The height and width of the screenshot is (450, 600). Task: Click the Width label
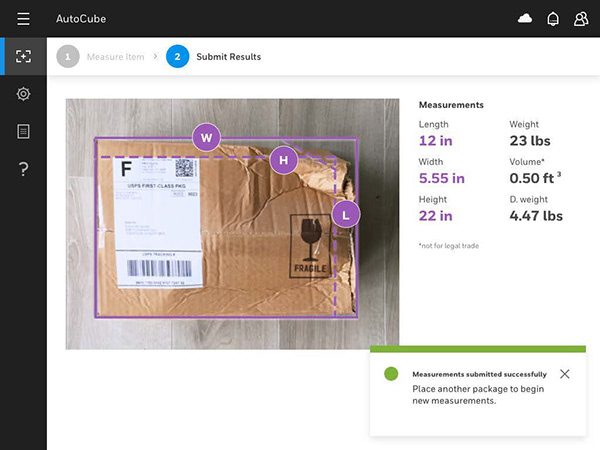[x=431, y=162]
